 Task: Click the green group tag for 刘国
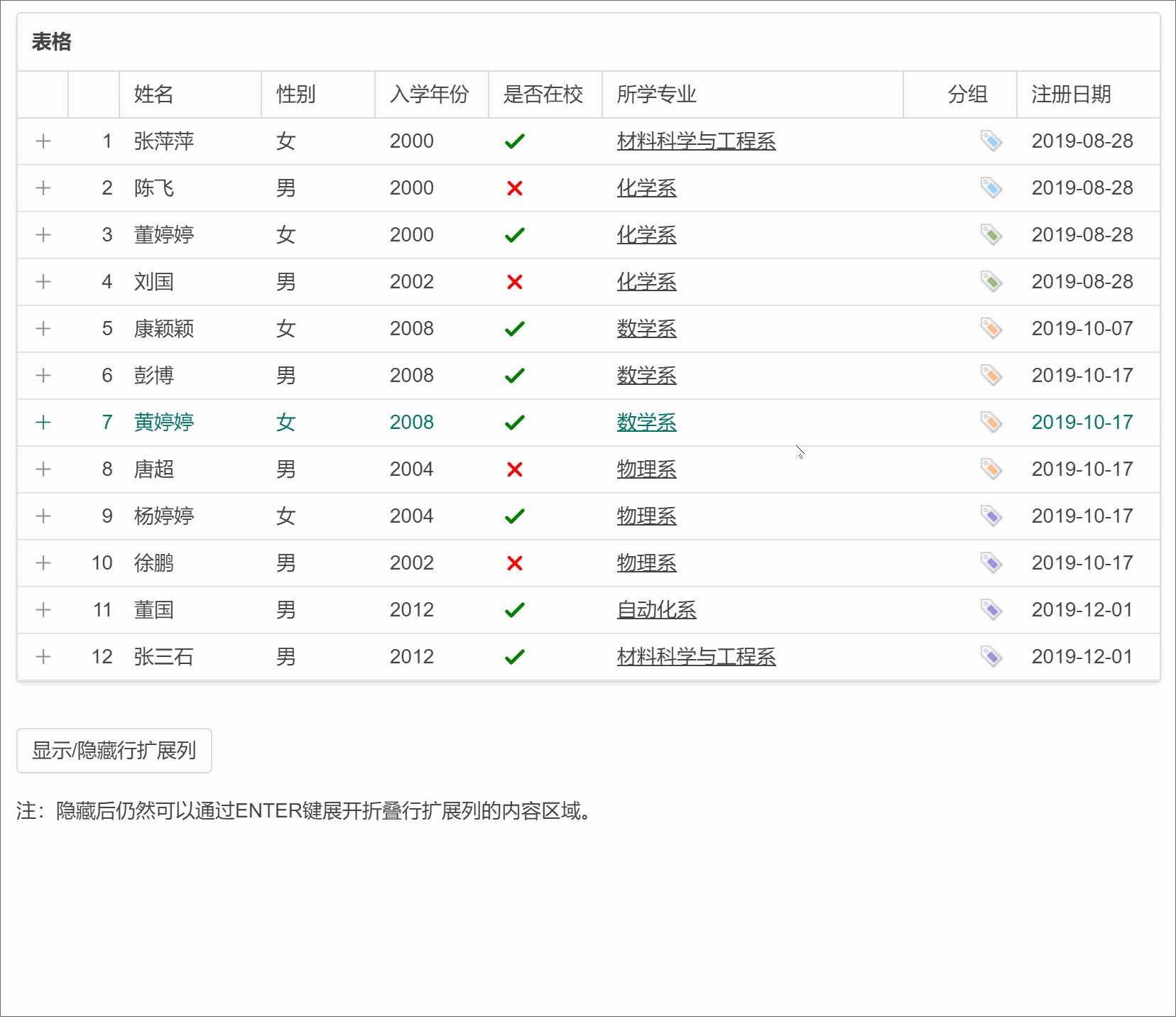click(x=991, y=282)
